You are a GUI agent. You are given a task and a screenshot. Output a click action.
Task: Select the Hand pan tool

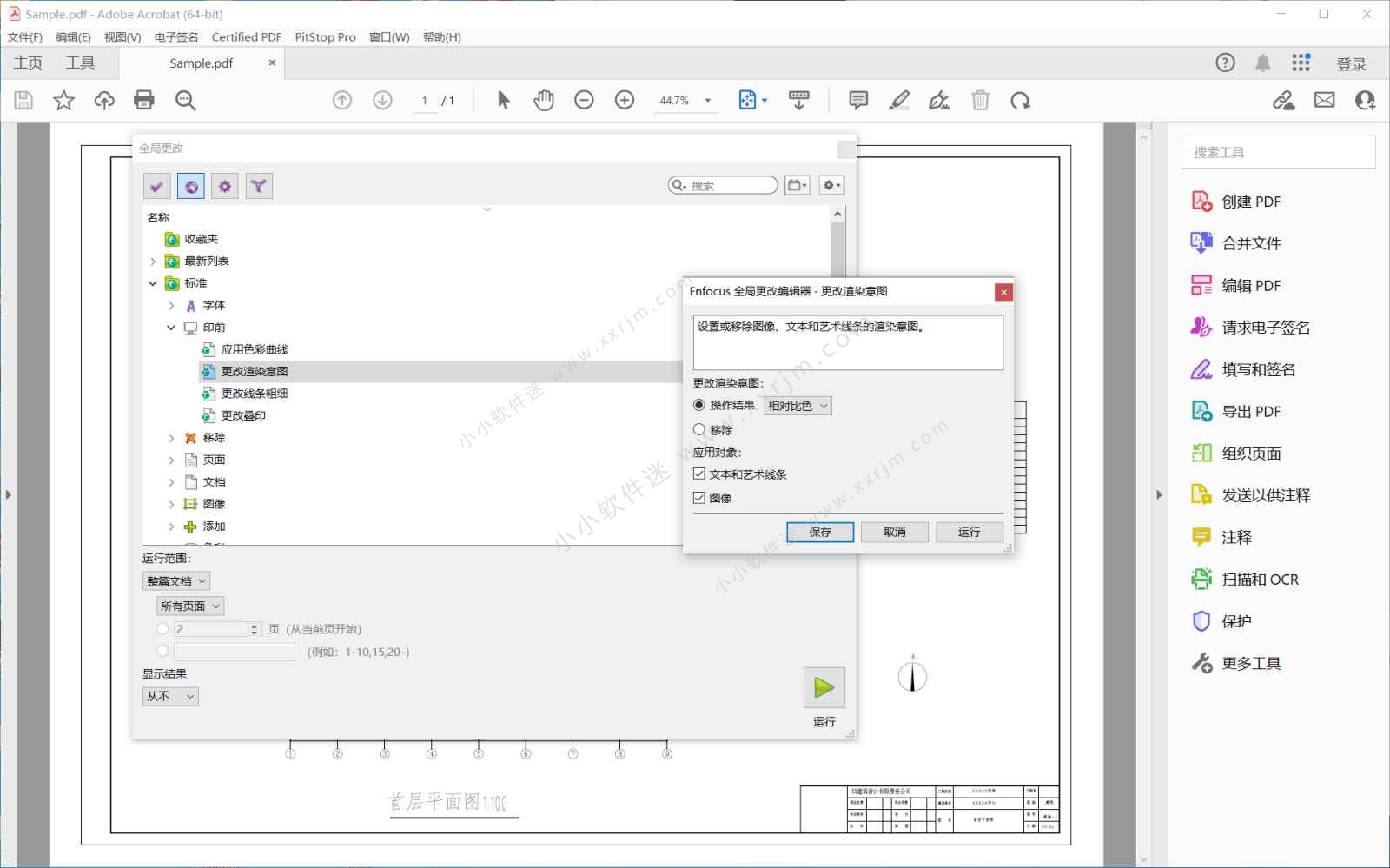point(544,101)
